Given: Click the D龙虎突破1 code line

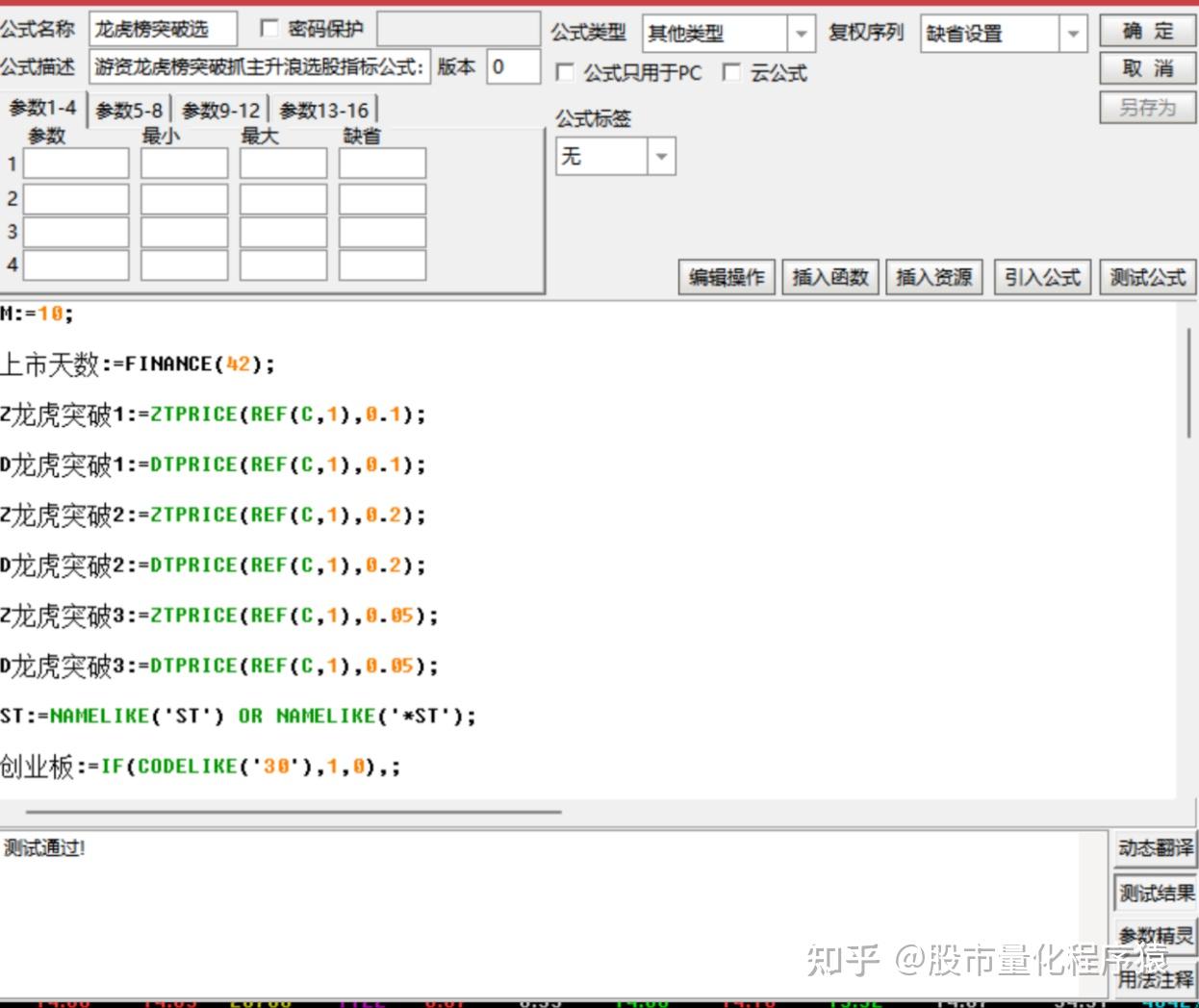Looking at the screenshot, I should click(213, 465).
